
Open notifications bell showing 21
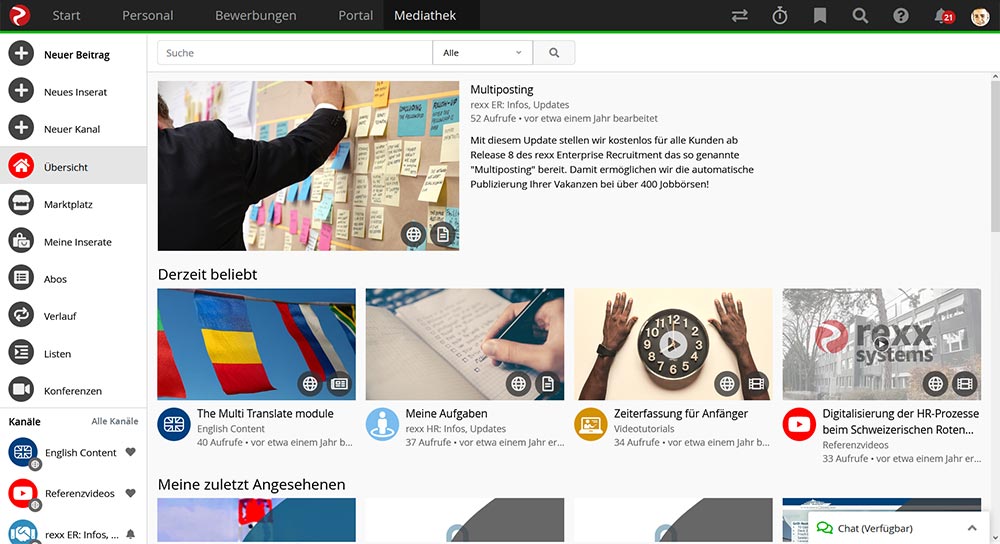point(944,16)
